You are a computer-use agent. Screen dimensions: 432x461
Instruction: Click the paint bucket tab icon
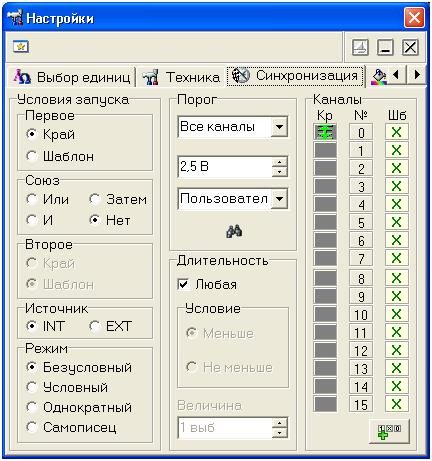pyautogui.click(x=379, y=77)
